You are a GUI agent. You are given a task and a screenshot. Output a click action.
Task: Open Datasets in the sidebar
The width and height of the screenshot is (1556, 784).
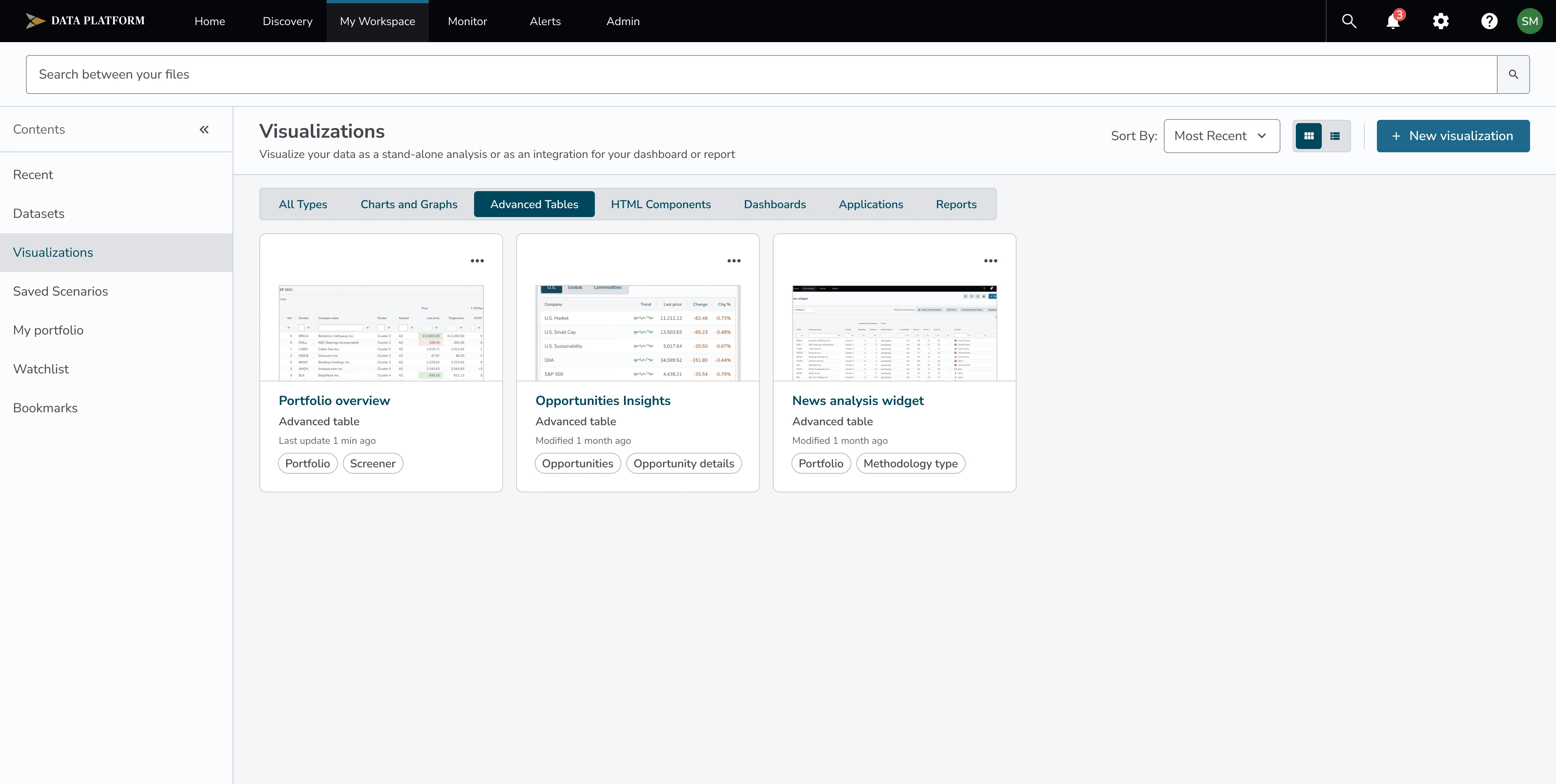(116, 214)
